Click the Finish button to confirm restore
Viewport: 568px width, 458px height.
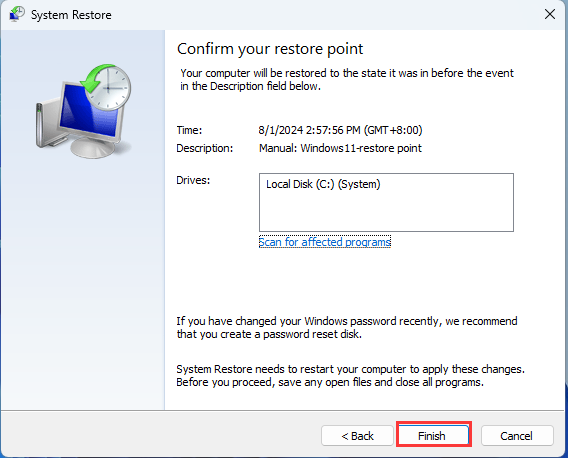coord(434,435)
